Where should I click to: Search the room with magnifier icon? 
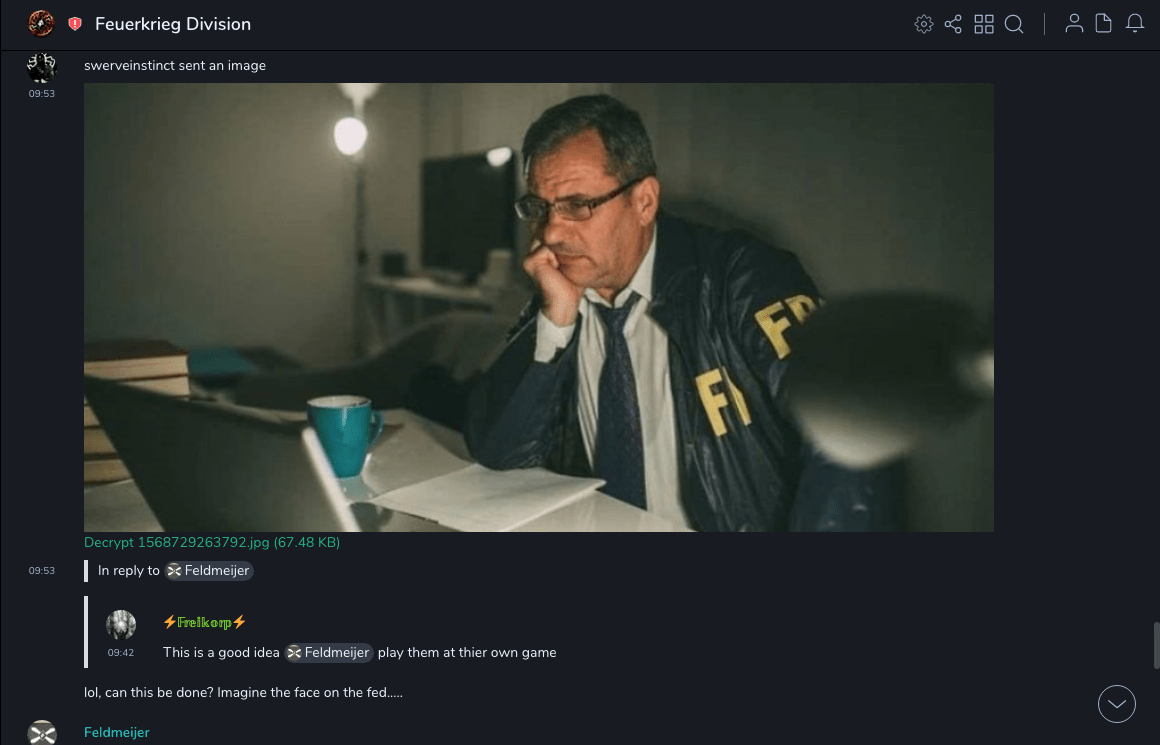[1014, 24]
